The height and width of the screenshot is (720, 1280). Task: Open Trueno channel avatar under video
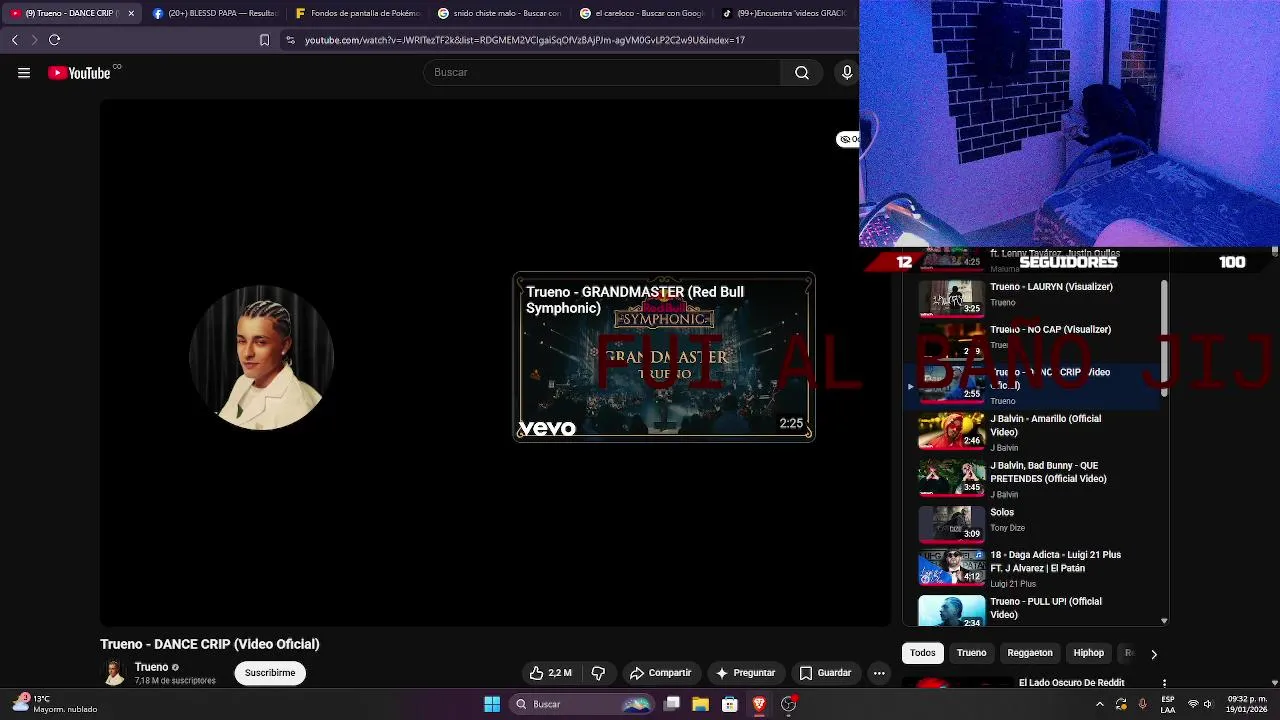[x=114, y=673]
